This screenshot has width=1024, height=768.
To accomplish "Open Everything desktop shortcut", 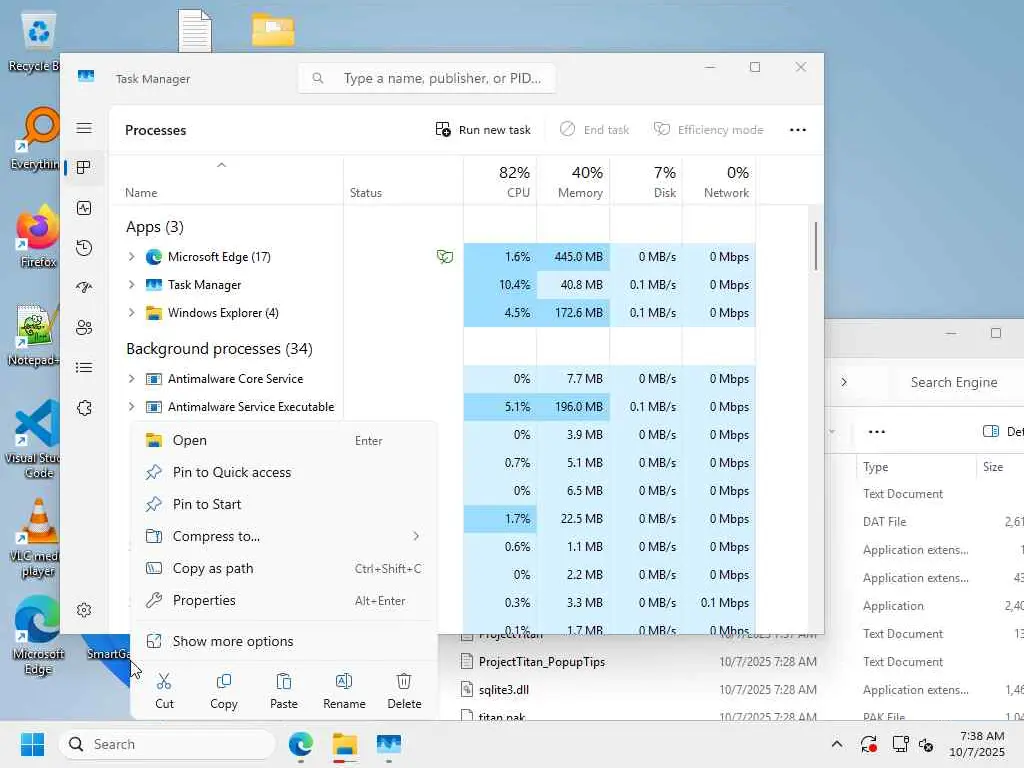I will pos(38,138).
